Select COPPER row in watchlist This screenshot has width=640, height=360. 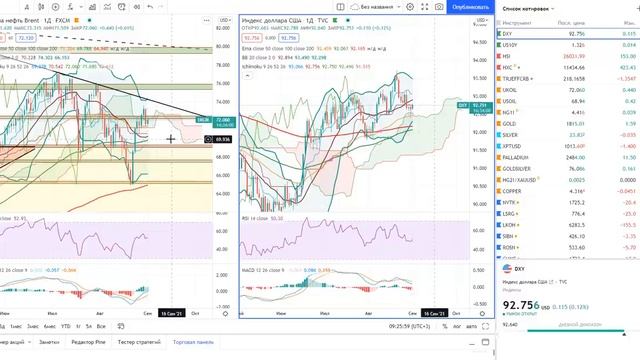568,191
